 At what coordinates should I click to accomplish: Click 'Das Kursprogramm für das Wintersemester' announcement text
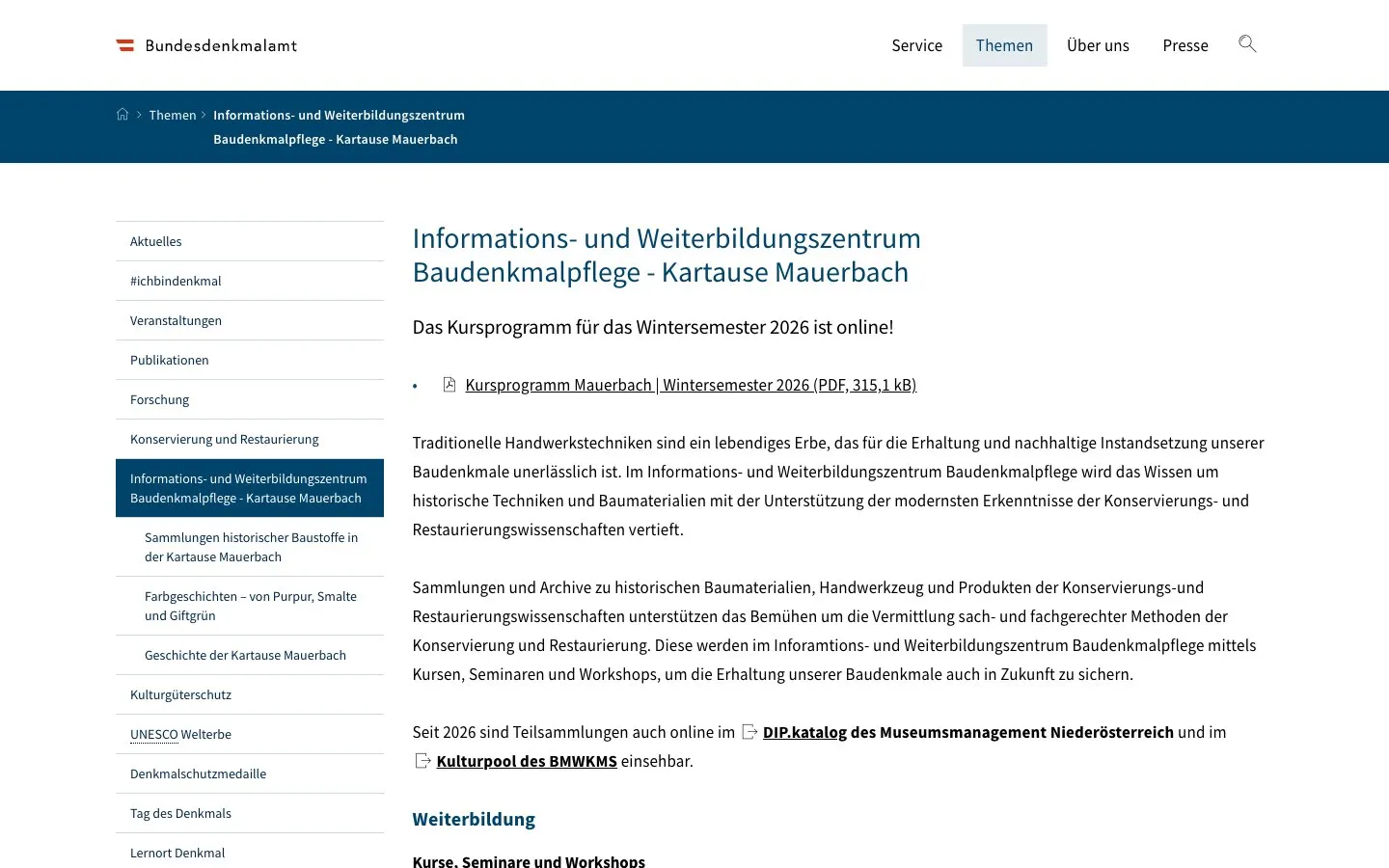(x=653, y=327)
